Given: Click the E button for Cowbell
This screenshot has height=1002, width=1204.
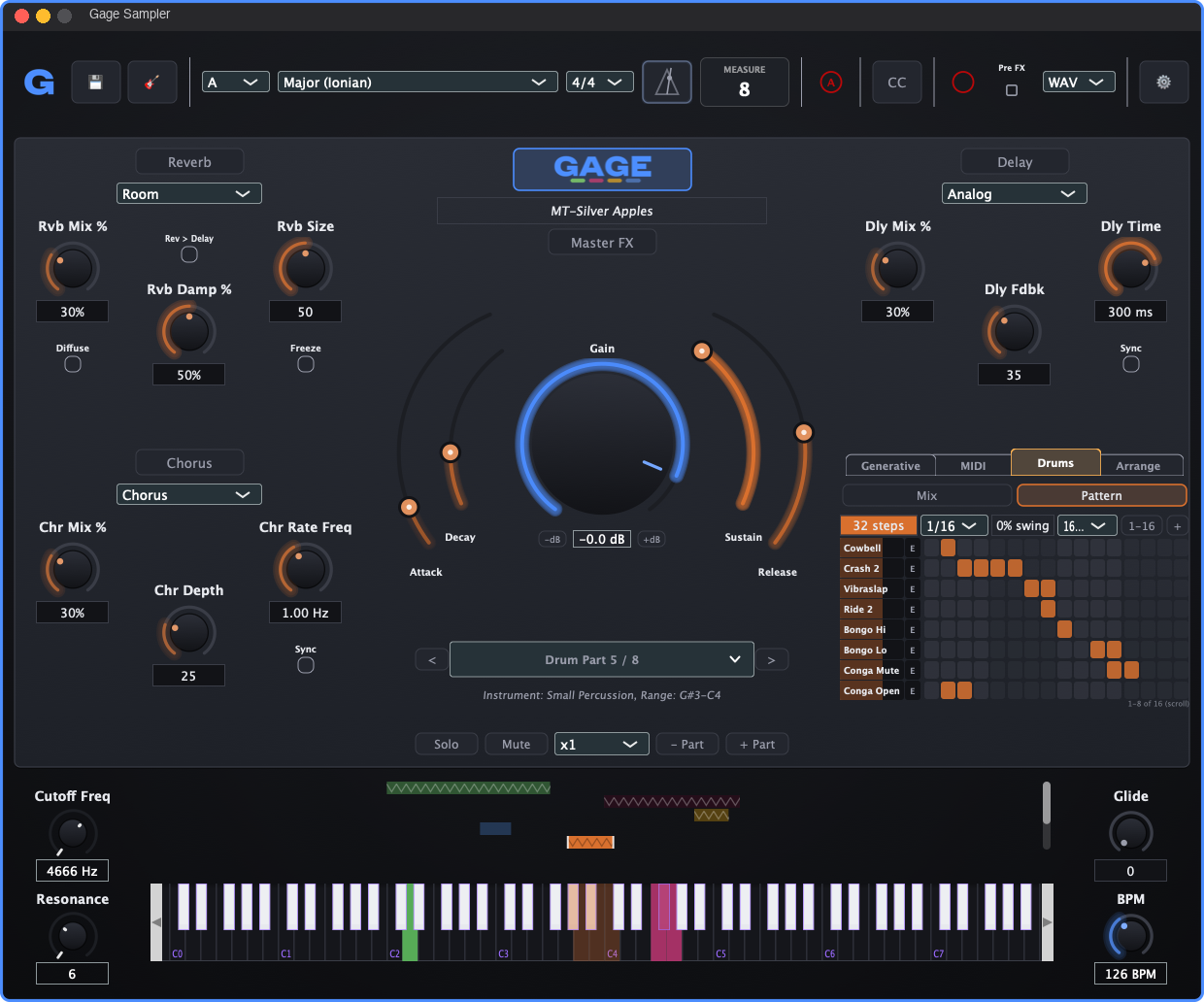Looking at the screenshot, I should click(x=912, y=548).
